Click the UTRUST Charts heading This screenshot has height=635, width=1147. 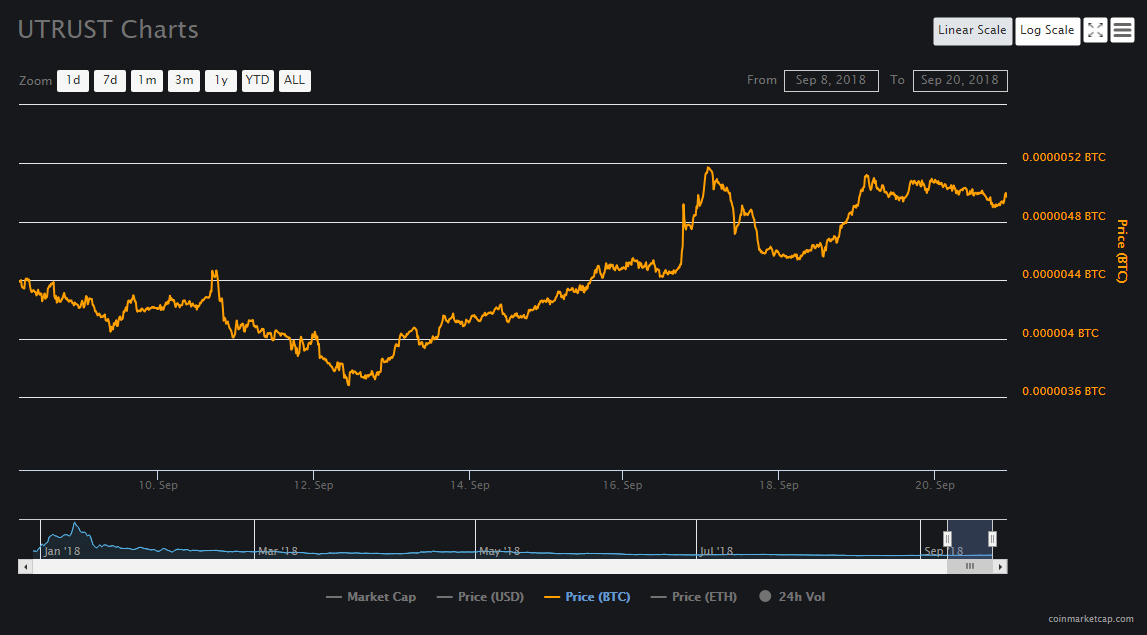[x=108, y=30]
